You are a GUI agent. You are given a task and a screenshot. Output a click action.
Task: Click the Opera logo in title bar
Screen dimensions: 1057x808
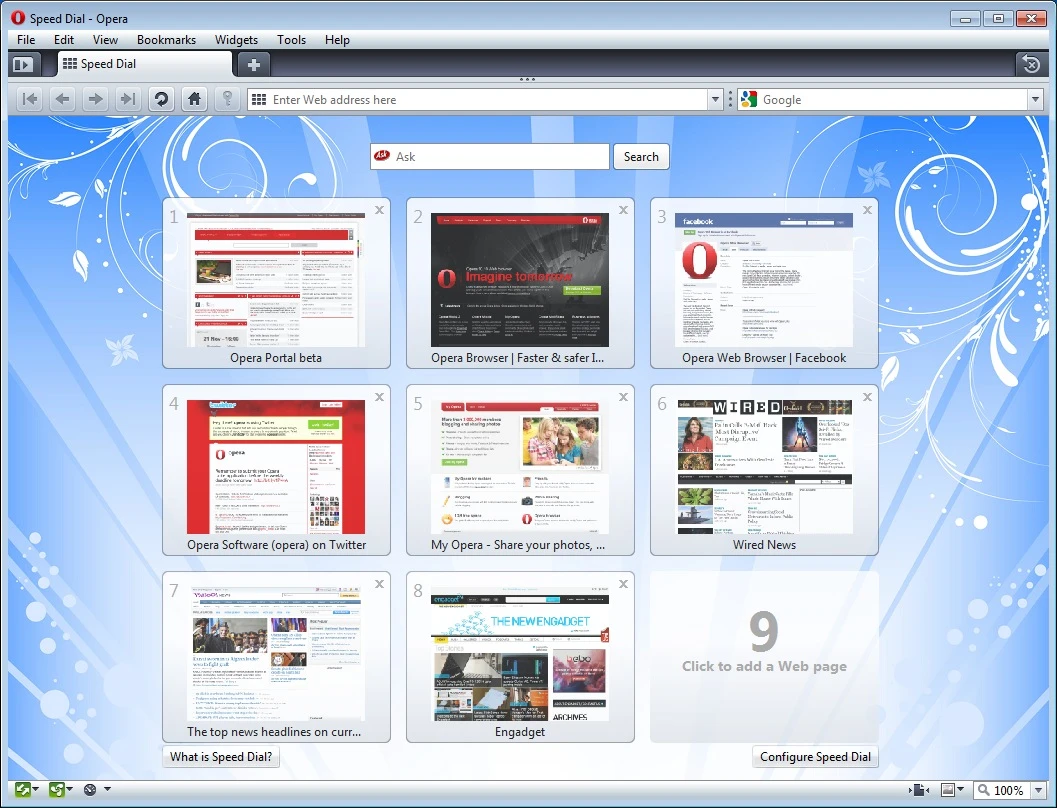pyautogui.click(x=18, y=18)
